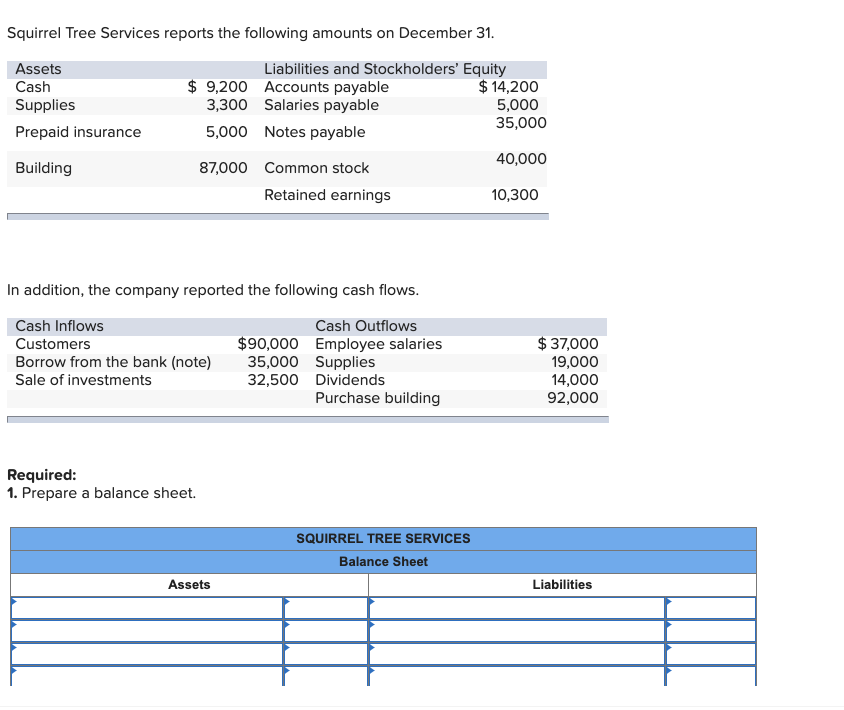Click the Liabilities column header in Balance Sheet
Viewport: 844px width, 710px height.
pos(562,585)
